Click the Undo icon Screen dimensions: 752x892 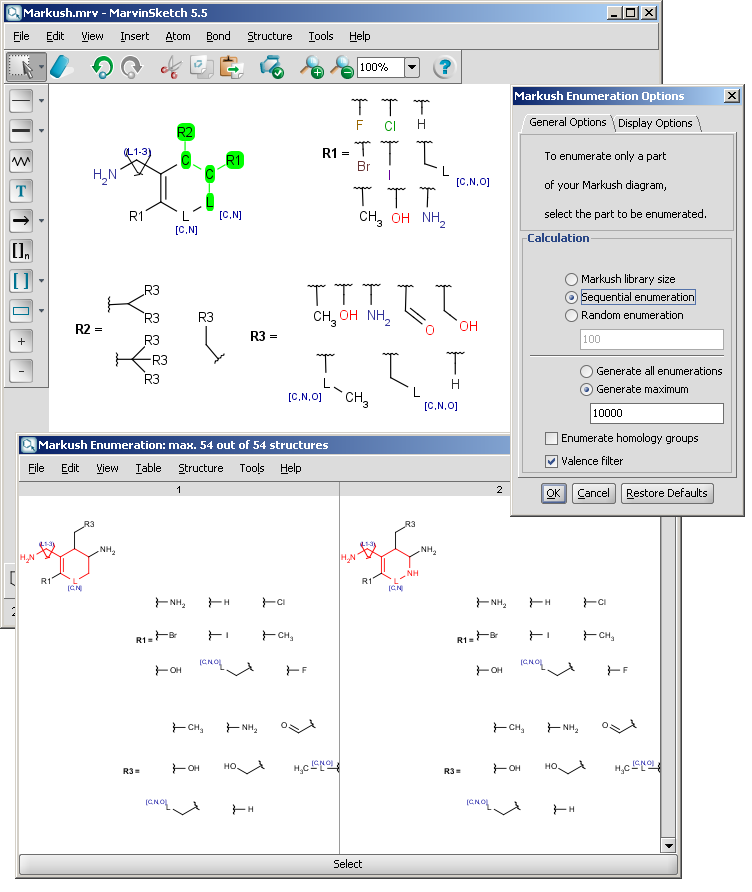(x=102, y=67)
